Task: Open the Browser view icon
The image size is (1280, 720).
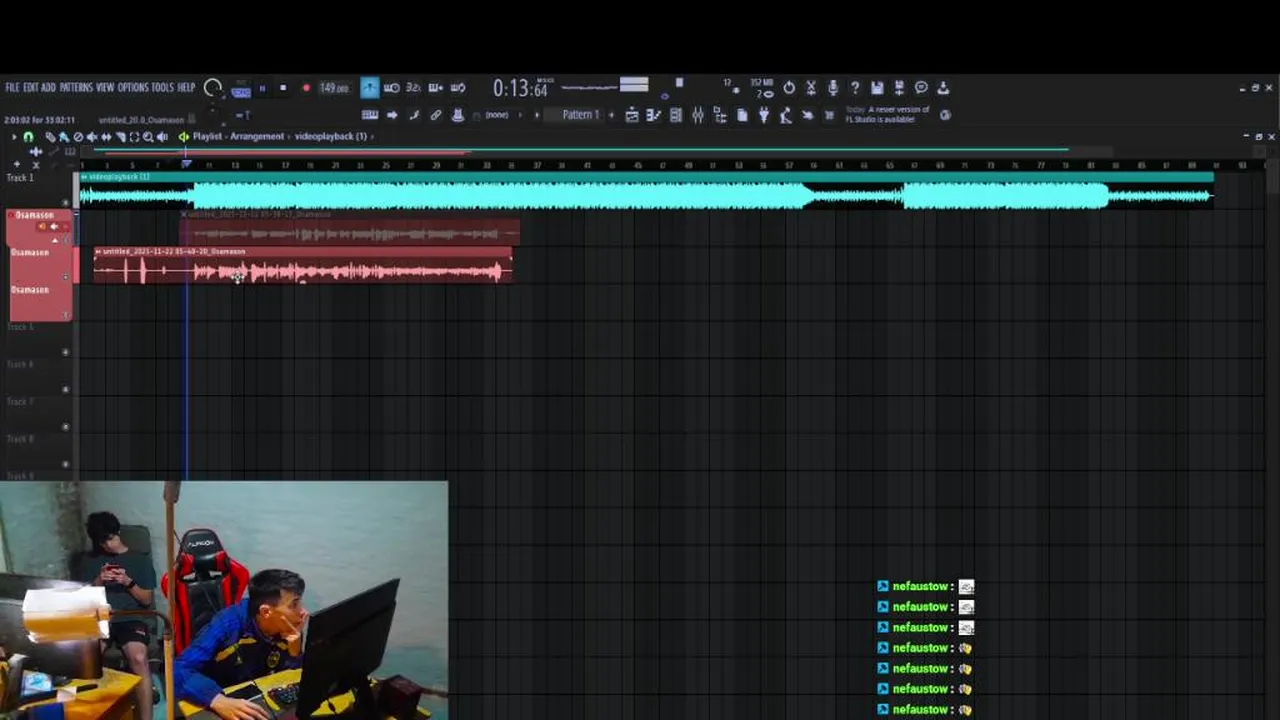Action: pyautogui.click(x=720, y=115)
